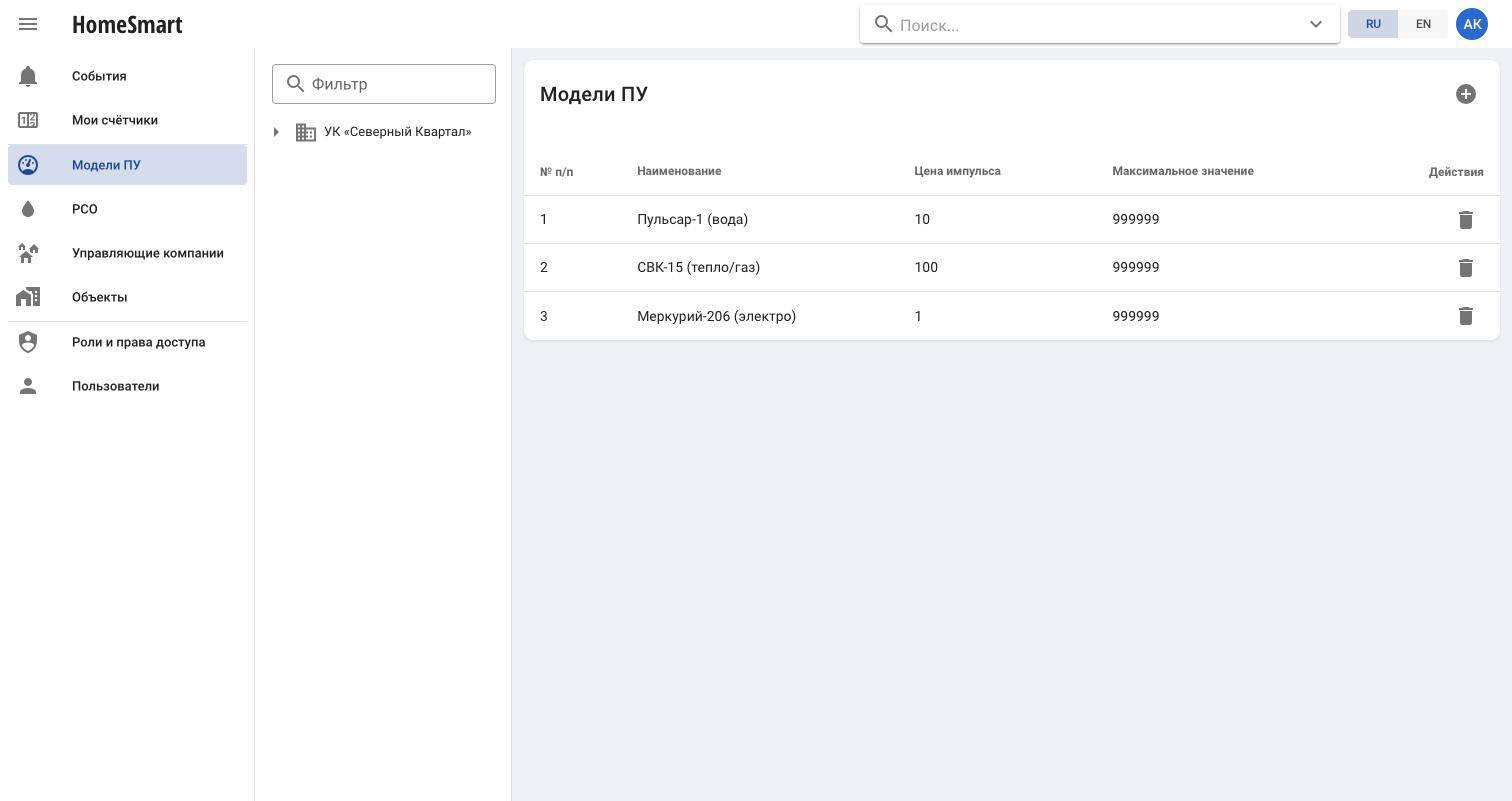Expand the УК «Северный Квартал» tree node

click(x=276, y=132)
